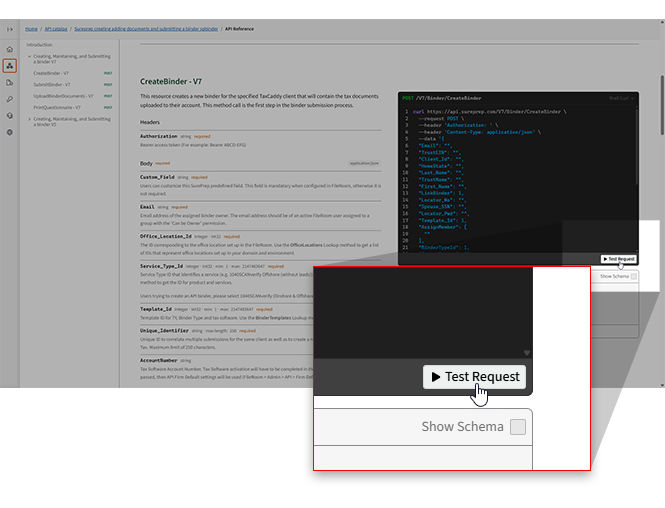The image size is (665, 508).
Task: Click the POST /V7/Binder/CreateBinder code header
Action: coord(441,98)
